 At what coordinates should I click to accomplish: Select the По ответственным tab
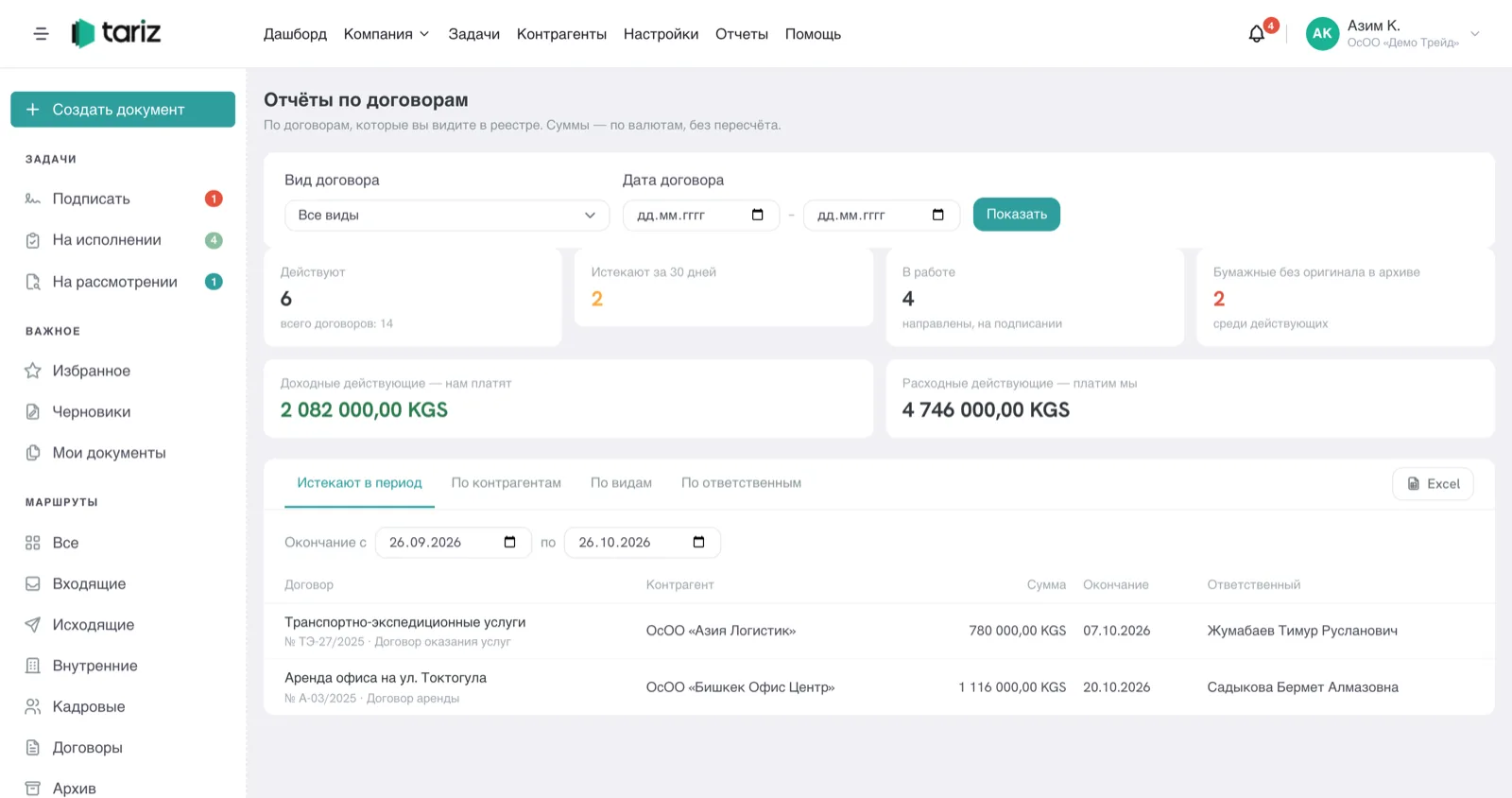click(742, 483)
